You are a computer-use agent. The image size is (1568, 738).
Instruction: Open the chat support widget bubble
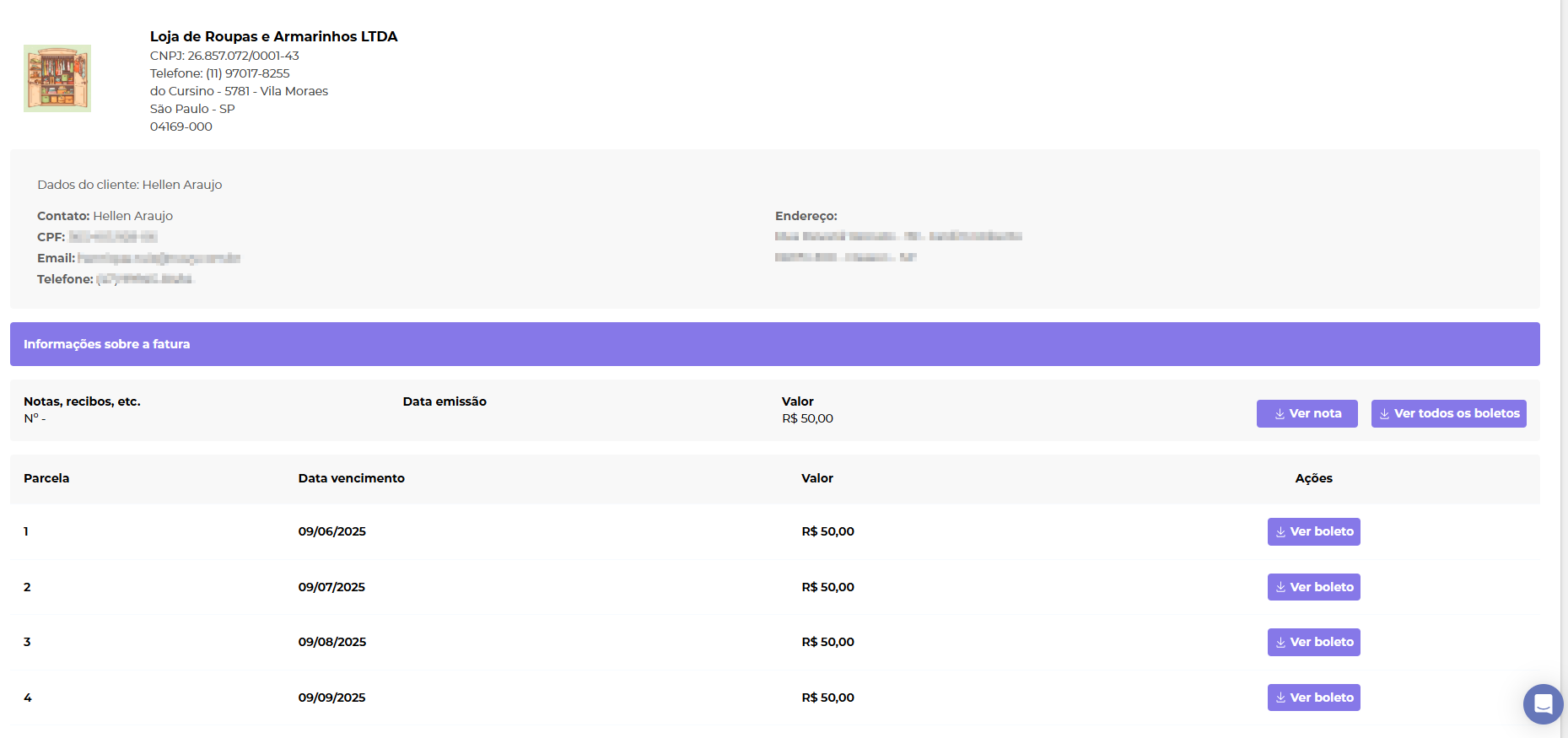click(1543, 703)
